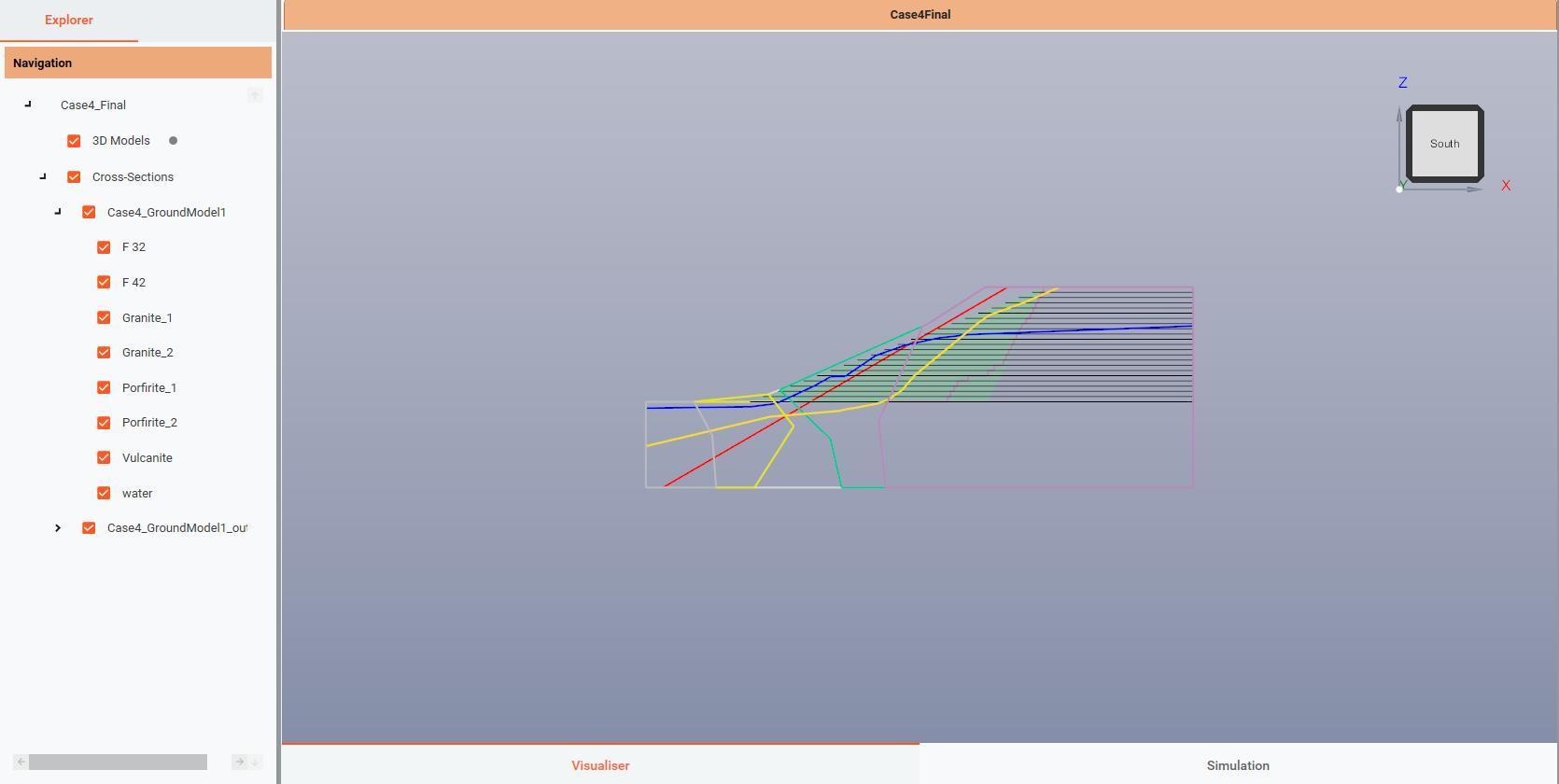Hide the F 32 layer checkbox

[x=104, y=247]
